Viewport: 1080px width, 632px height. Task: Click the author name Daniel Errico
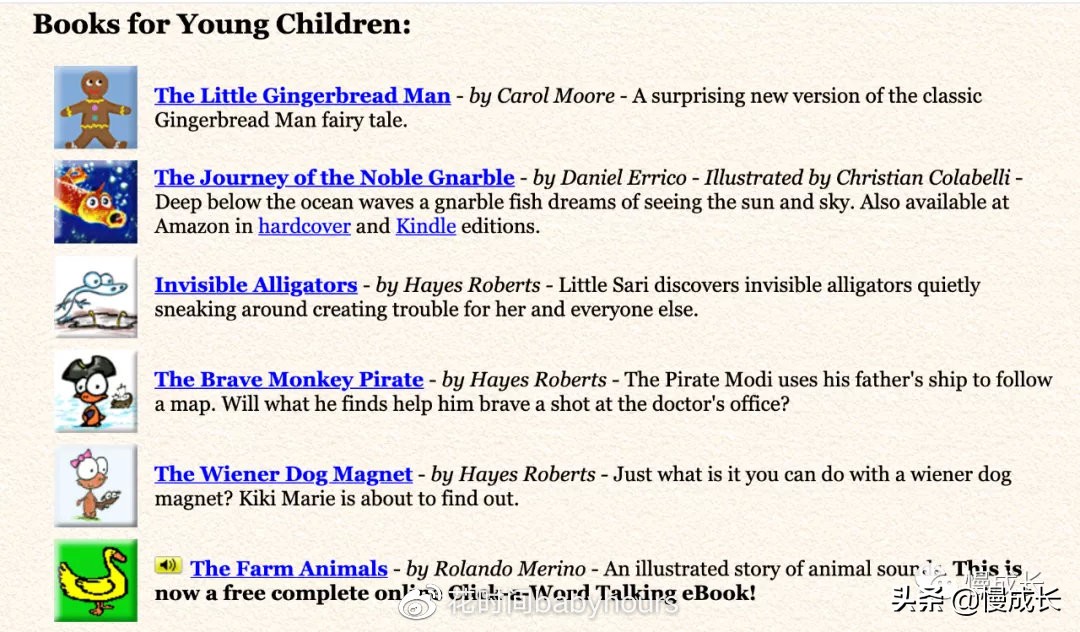pyautogui.click(x=623, y=178)
